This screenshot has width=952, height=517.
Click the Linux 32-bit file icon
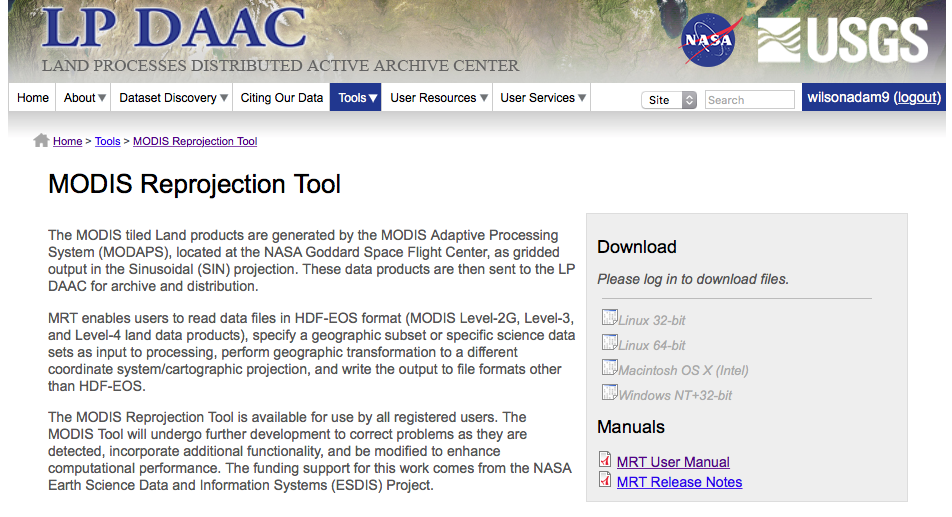point(609,318)
